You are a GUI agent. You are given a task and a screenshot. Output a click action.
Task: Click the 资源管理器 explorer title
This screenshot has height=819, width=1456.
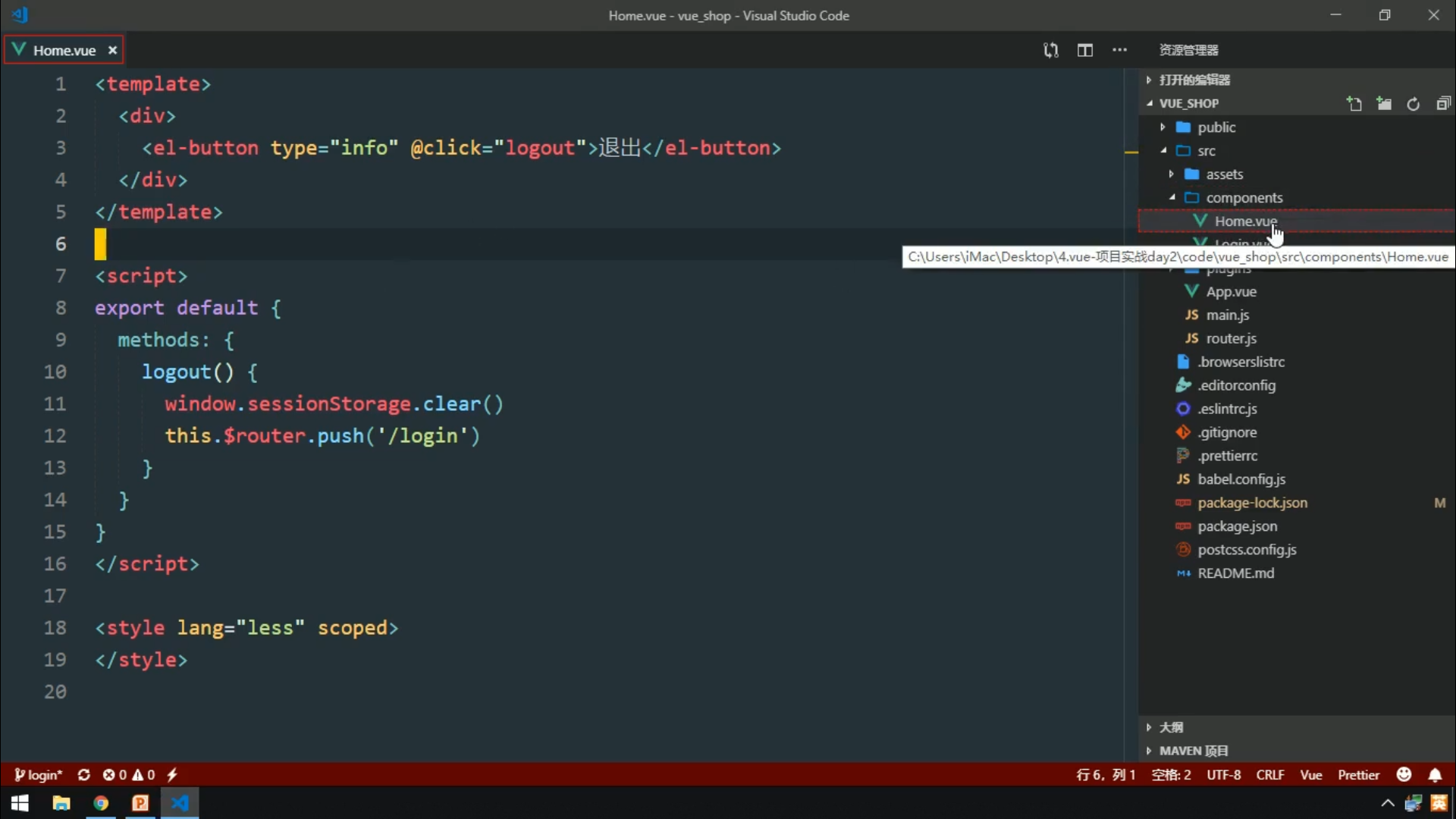point(1188,50)
